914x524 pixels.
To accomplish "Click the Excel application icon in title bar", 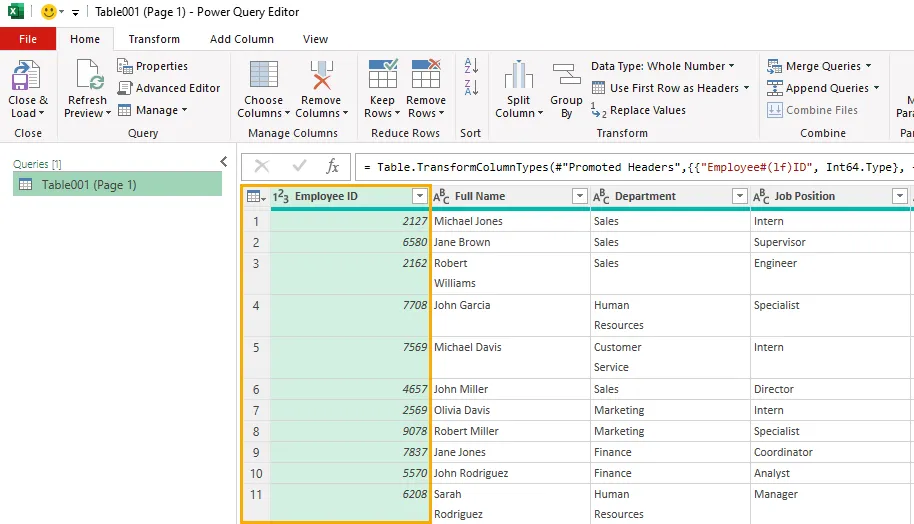I will 16,12.
